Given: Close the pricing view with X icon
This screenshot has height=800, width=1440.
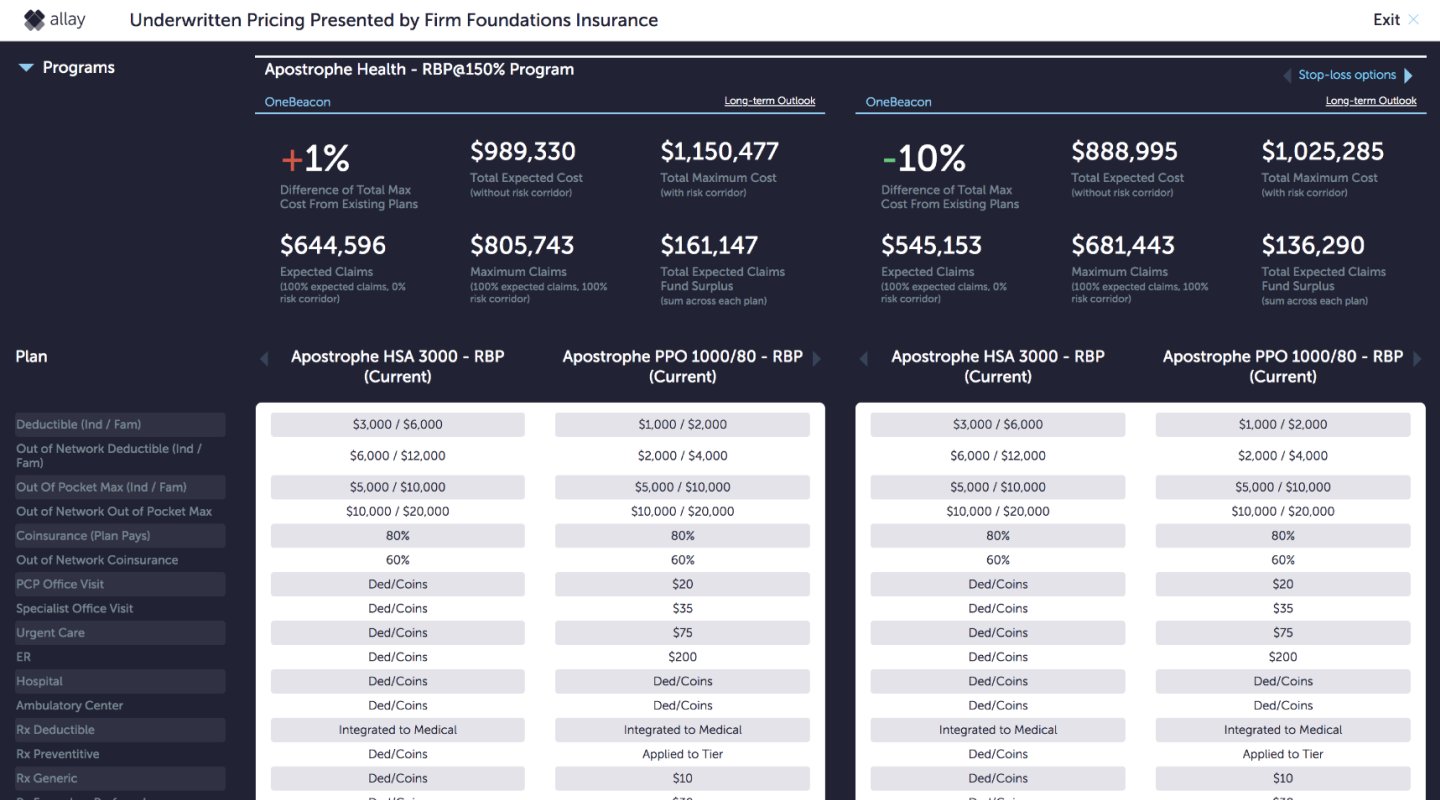Looking at the screenshot, I should (x=1413, y=20).
